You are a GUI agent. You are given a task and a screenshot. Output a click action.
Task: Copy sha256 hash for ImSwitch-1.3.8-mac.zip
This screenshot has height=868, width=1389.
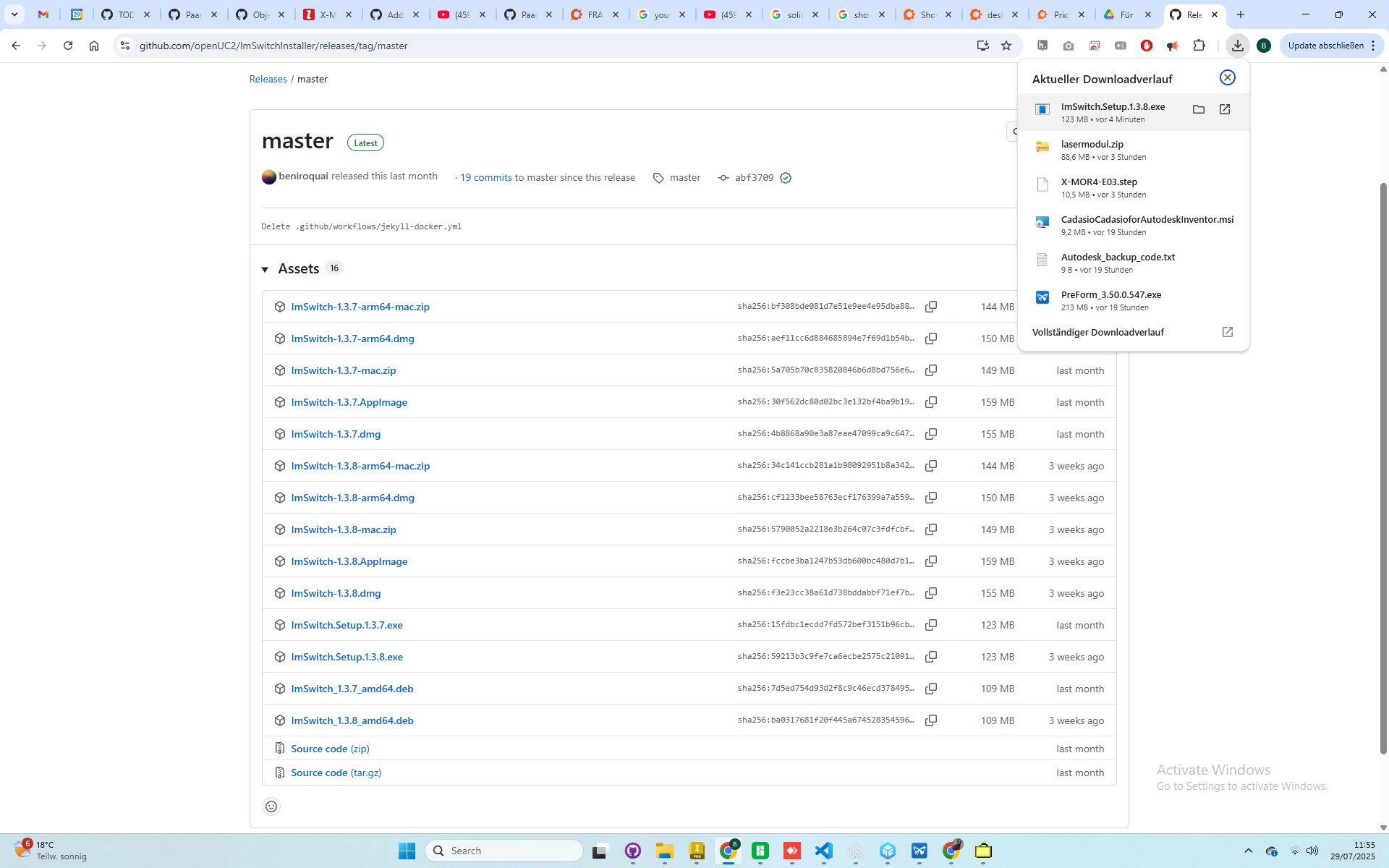click(931, 529)
